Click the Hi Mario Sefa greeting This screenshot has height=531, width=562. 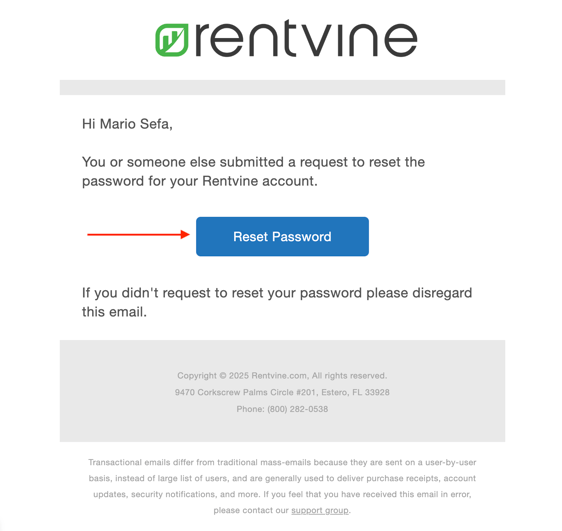[x=127, y=124]
